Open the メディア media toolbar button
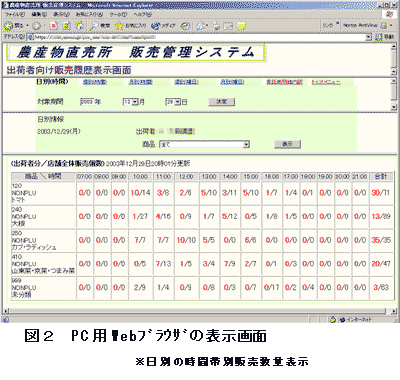Screen dimensions: 400x380 (x=163, y=26)
